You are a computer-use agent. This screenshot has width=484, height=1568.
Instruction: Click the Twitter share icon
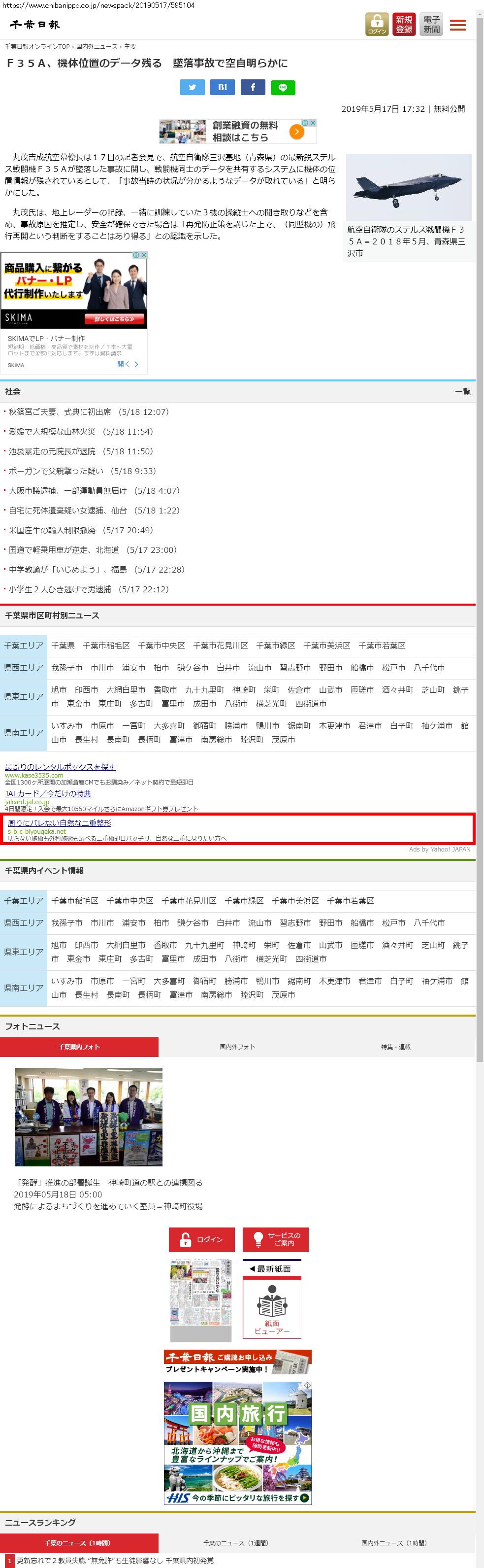click(192, 88)
